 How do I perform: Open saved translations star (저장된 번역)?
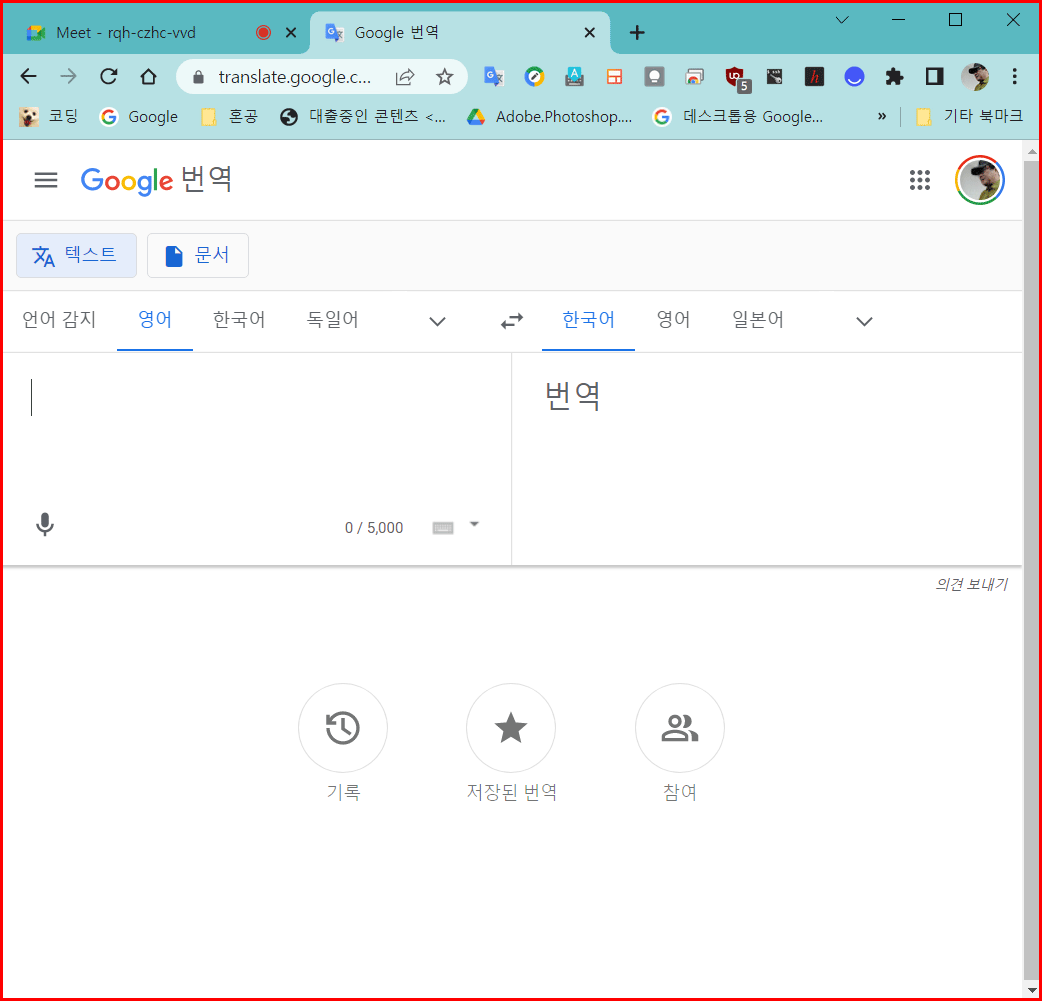[511, 728]
